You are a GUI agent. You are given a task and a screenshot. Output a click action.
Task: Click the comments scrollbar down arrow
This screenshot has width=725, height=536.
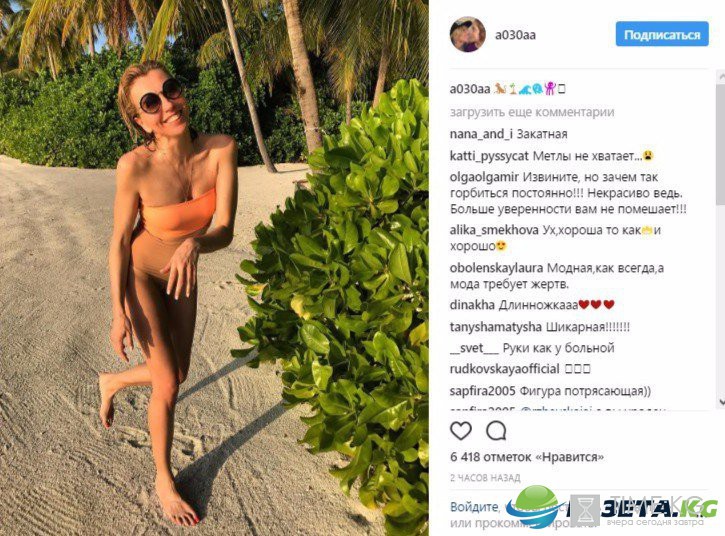(721, 402)
